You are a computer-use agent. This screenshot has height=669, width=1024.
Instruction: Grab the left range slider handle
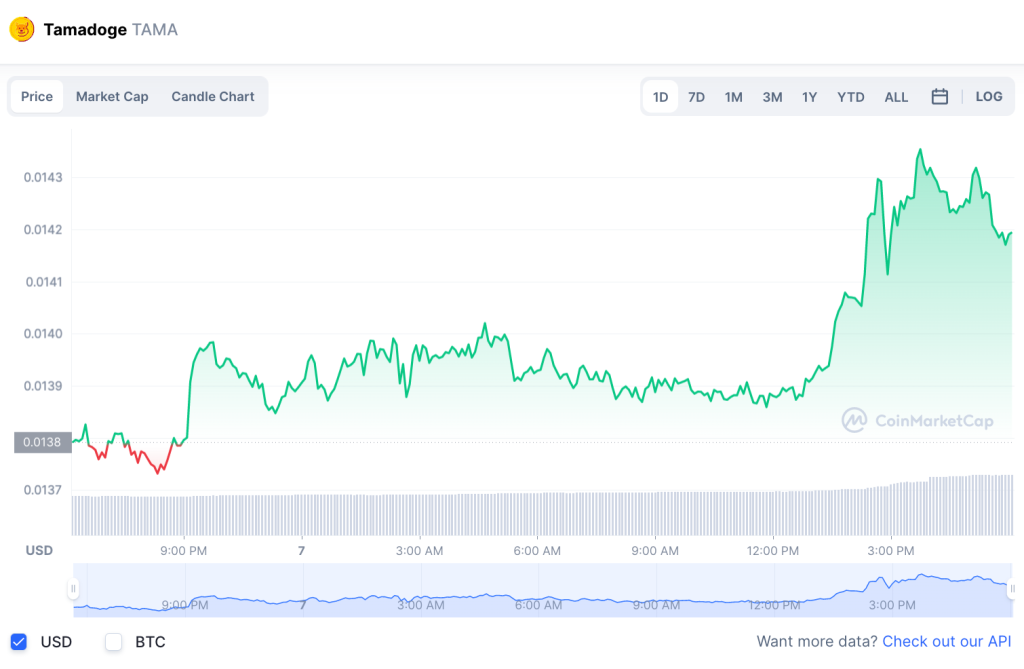(73, 589)
